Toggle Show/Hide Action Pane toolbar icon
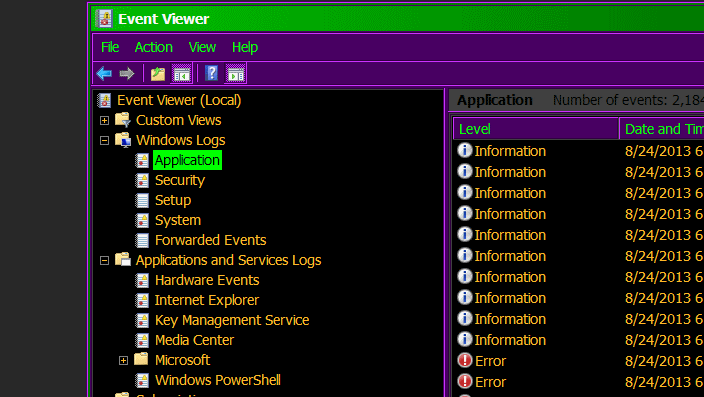 tap(236, 74)
